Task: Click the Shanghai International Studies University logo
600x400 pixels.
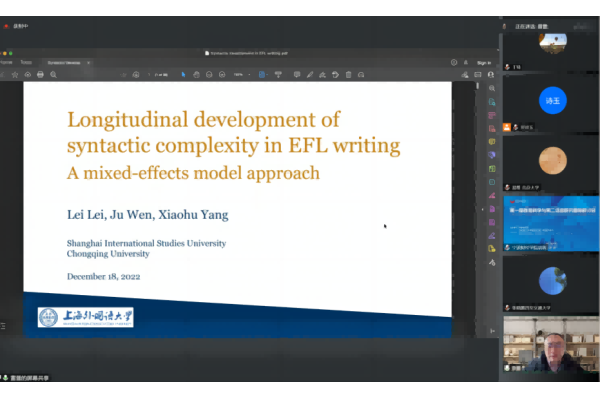Action: click(85, 317)
